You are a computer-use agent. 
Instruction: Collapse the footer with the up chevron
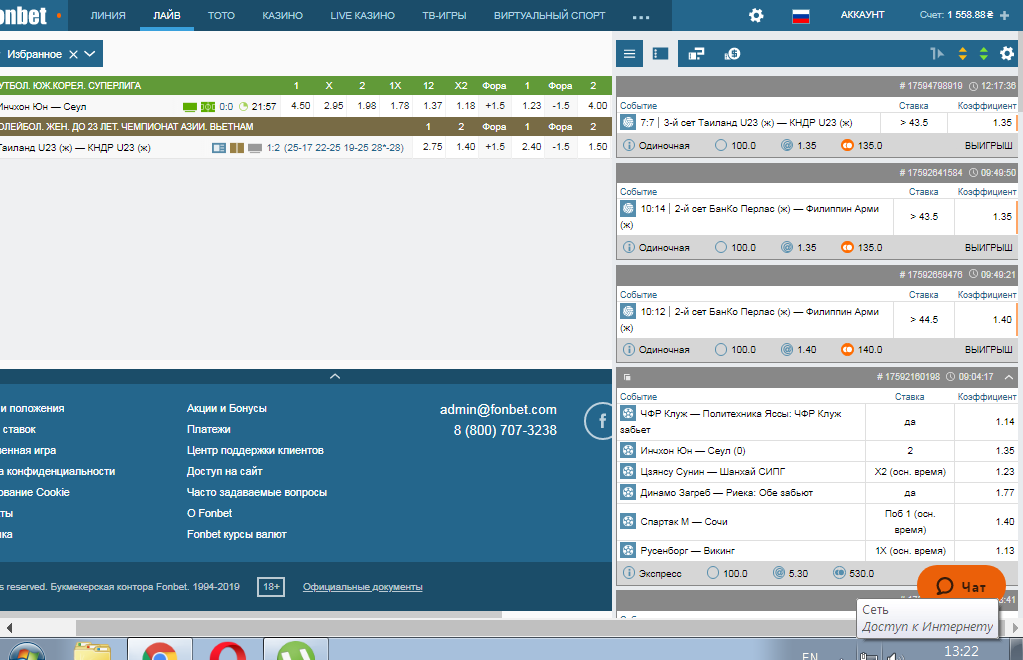tap(335, 376)
